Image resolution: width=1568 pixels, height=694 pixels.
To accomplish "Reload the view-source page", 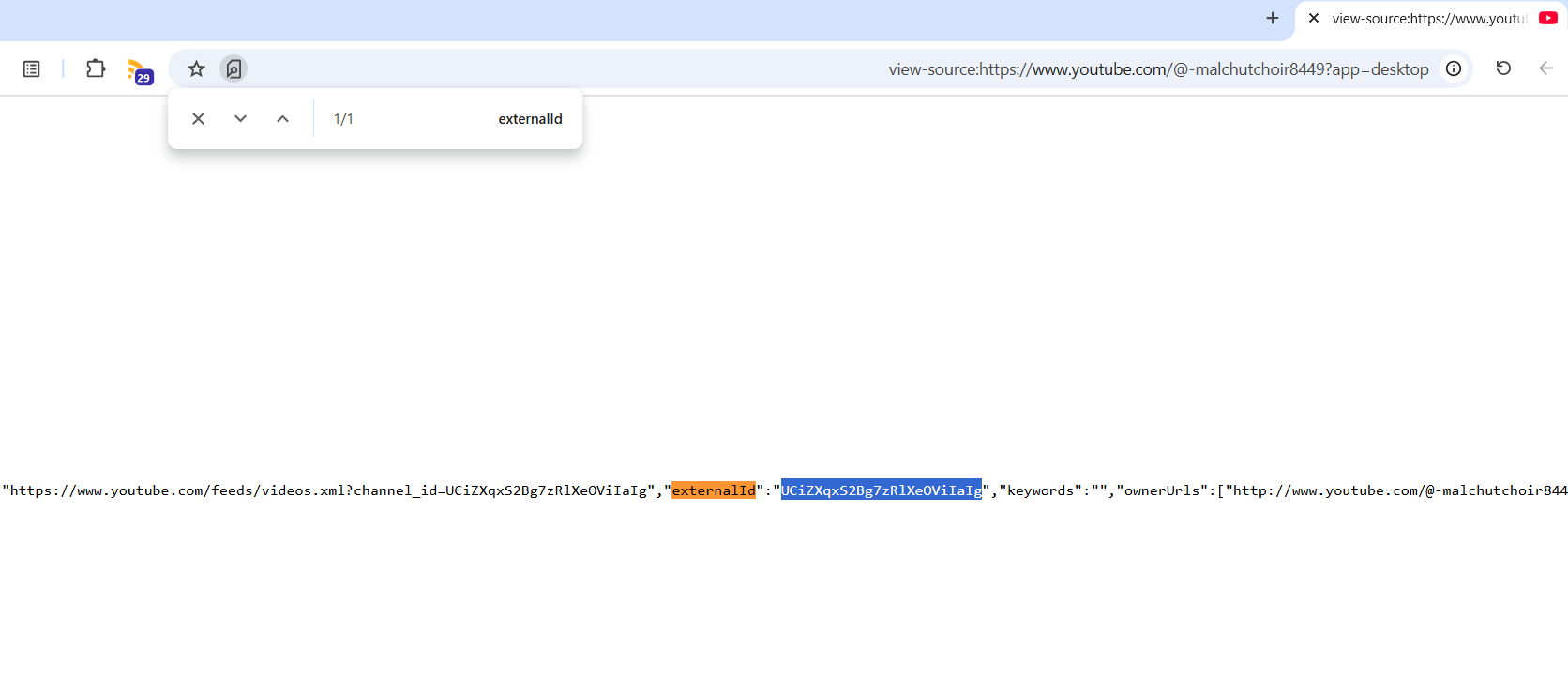I will click(1503, 68).
